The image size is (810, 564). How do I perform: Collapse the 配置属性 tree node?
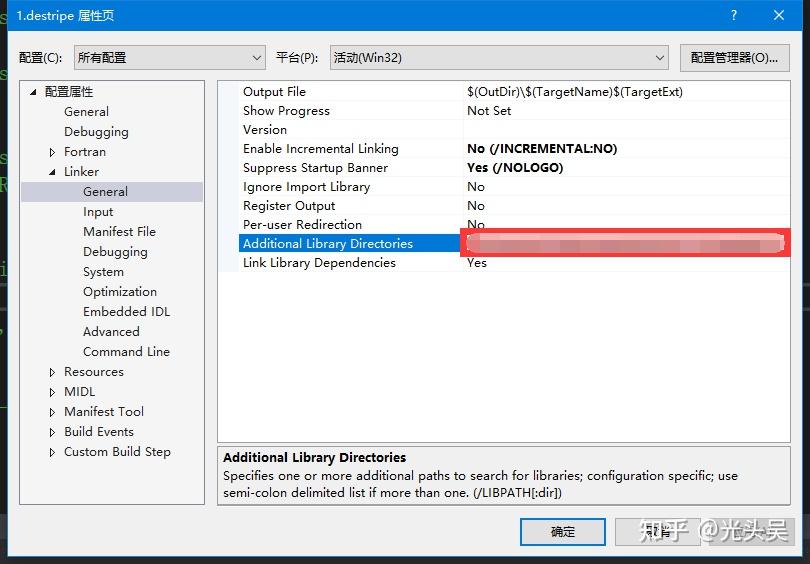33,92
